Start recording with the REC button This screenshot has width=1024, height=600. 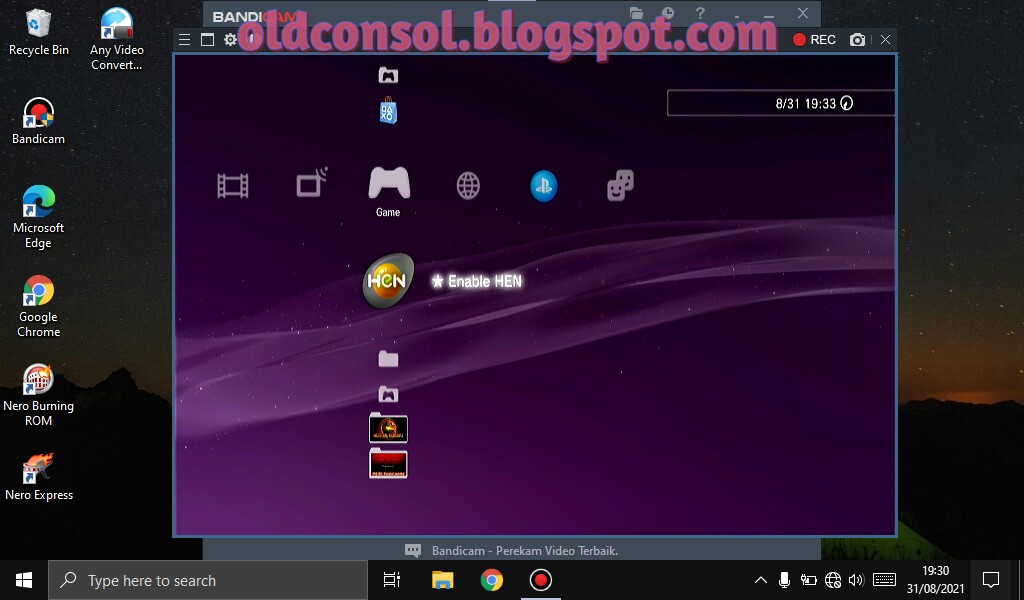tap(814, 40)
